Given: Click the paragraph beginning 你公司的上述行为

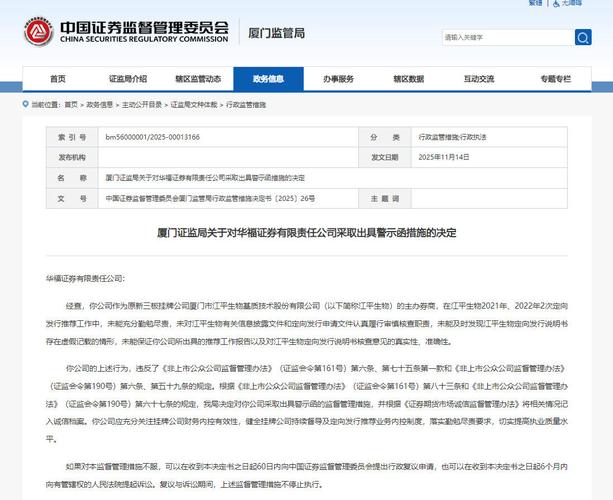Looking at the screenshot, I should 306,404.
